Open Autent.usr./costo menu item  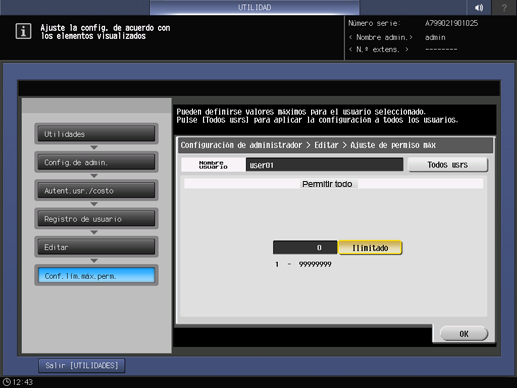click(x=96, y=191)
